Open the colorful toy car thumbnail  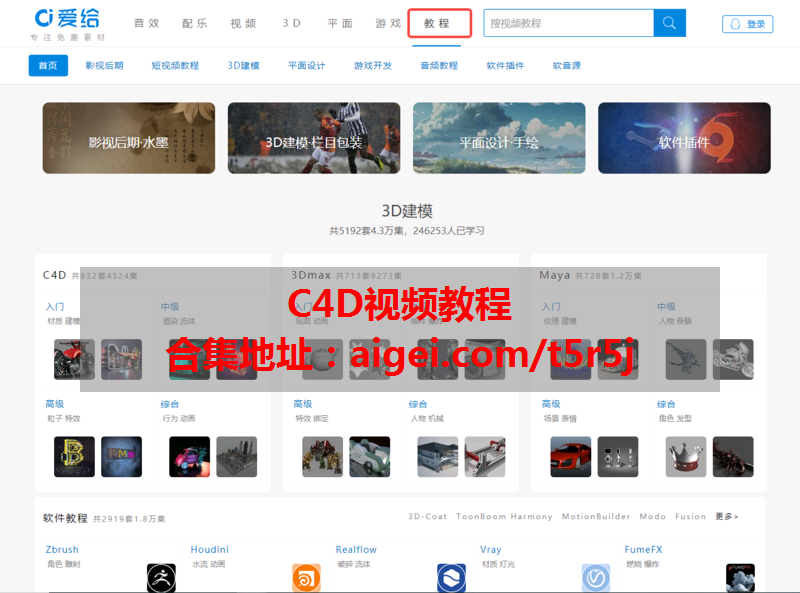click(x=189, y=457)
